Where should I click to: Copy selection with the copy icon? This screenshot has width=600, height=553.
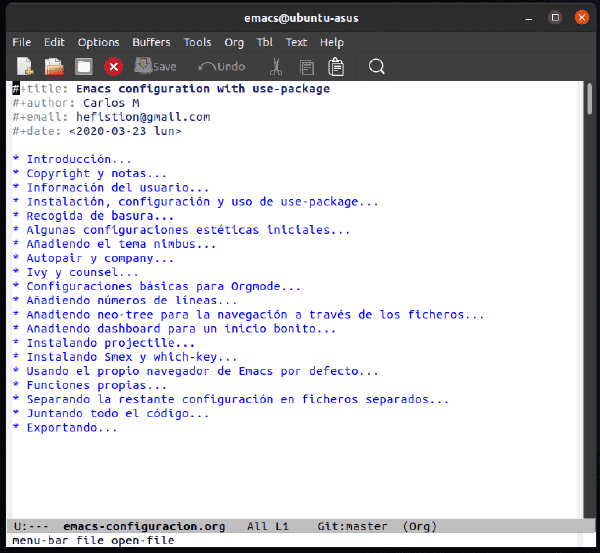tap(307, 67)
